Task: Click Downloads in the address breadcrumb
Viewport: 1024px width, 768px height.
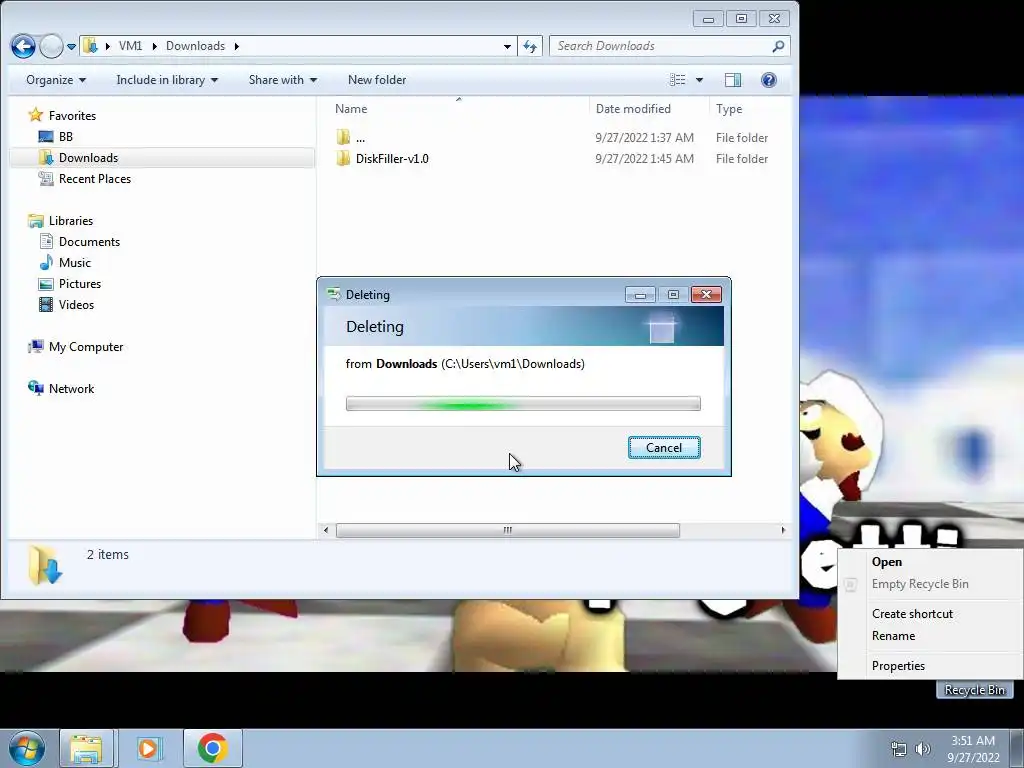Action: coord(195,46)
